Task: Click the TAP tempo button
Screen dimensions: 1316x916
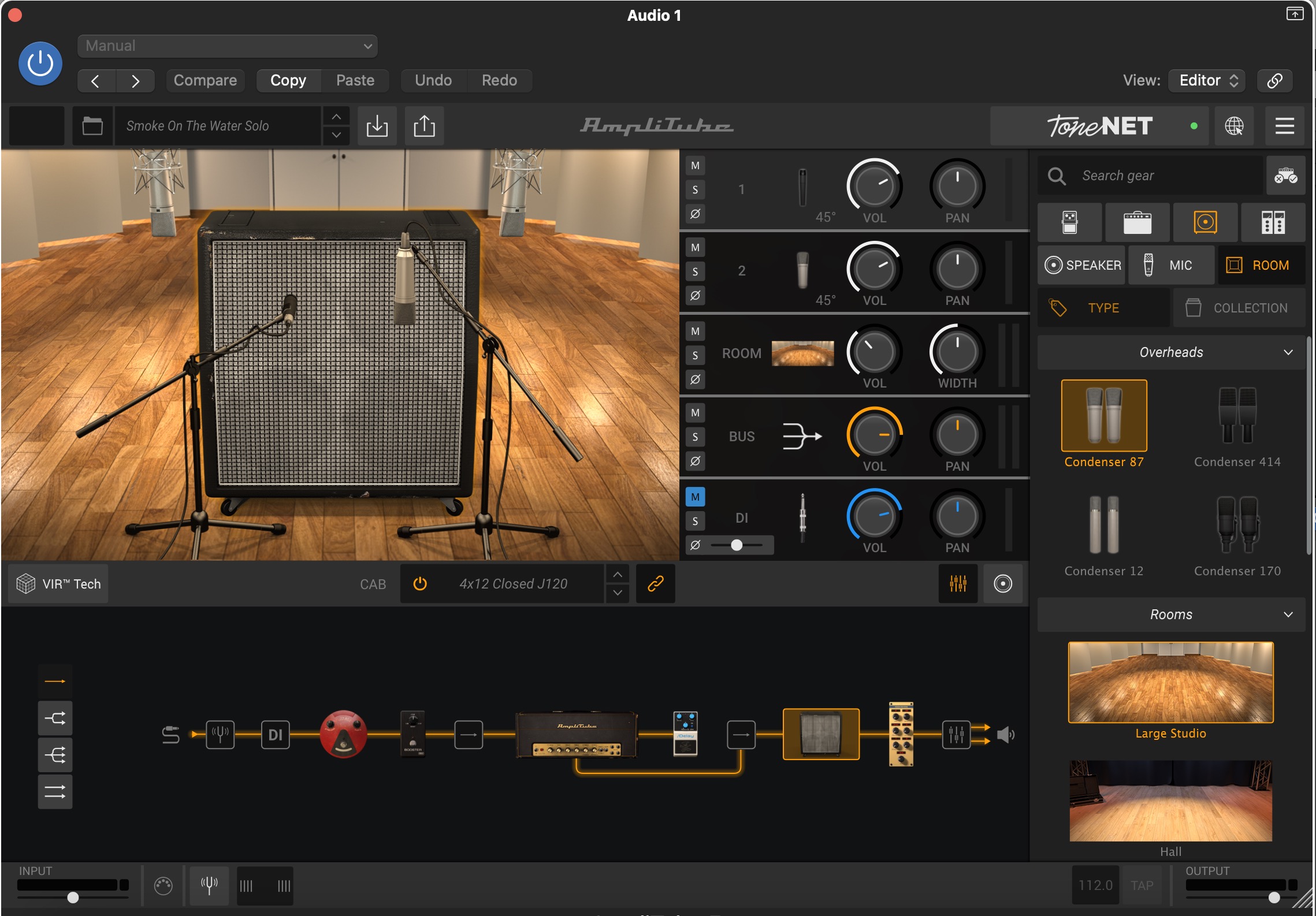Action: (1142, 885)
